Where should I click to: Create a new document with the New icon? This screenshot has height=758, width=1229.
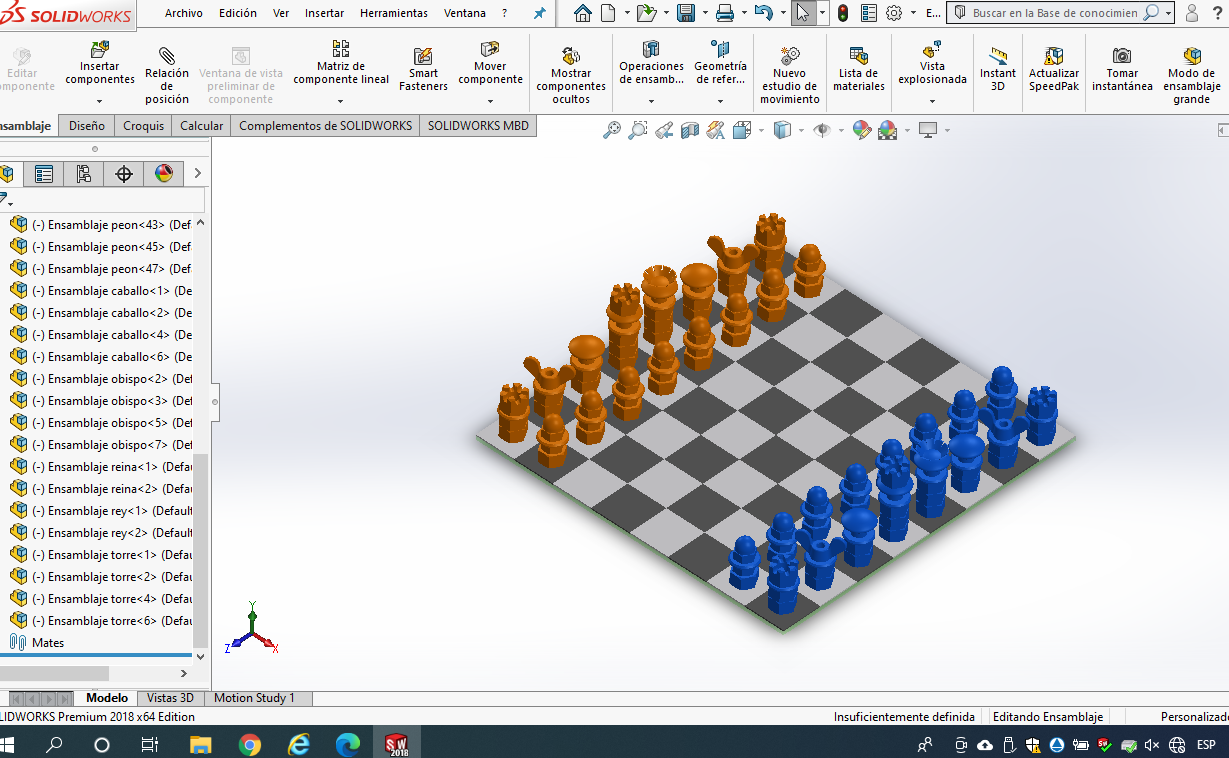609,13
